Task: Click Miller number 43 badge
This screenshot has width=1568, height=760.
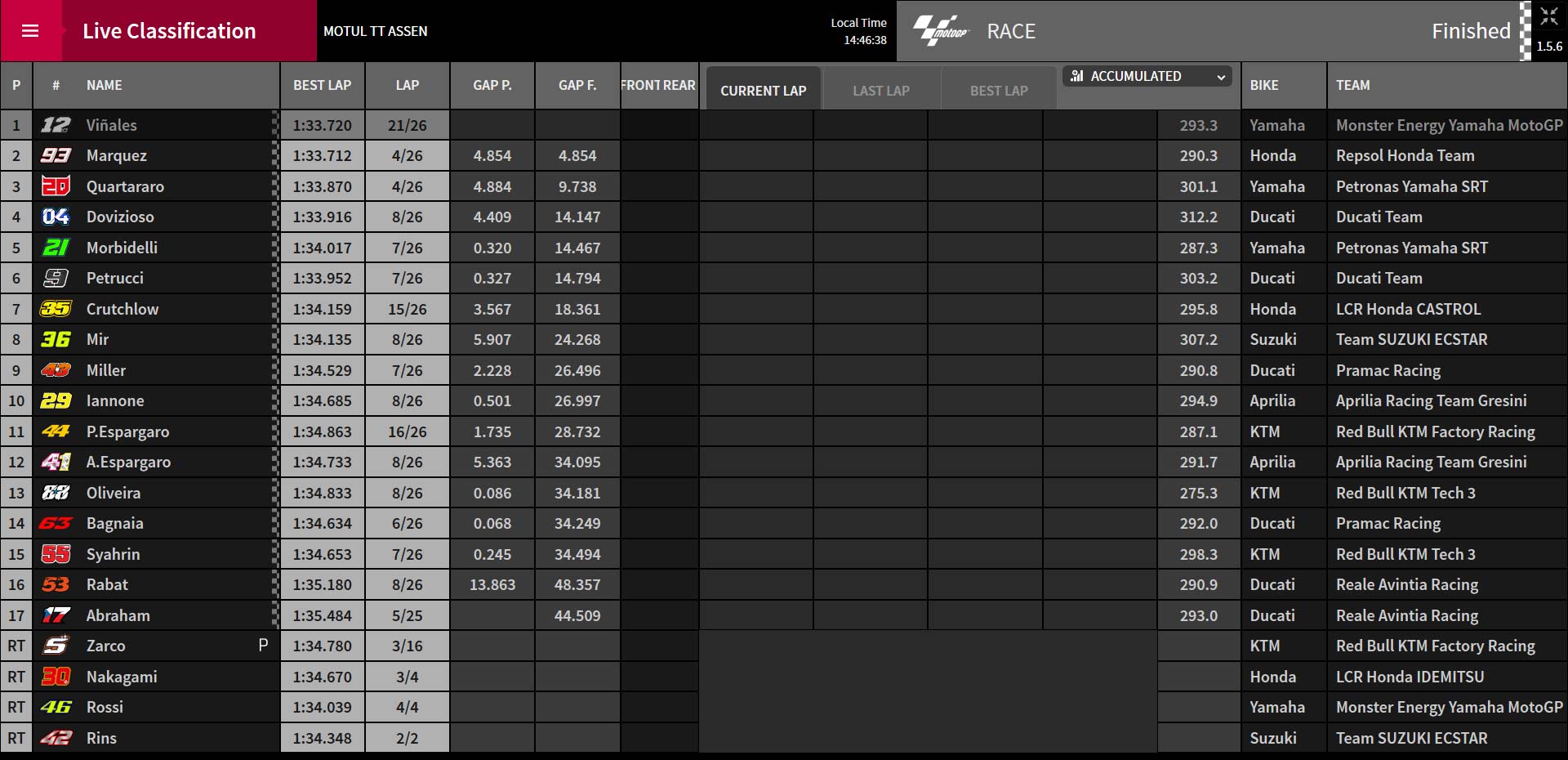Action: click(56, 370)
